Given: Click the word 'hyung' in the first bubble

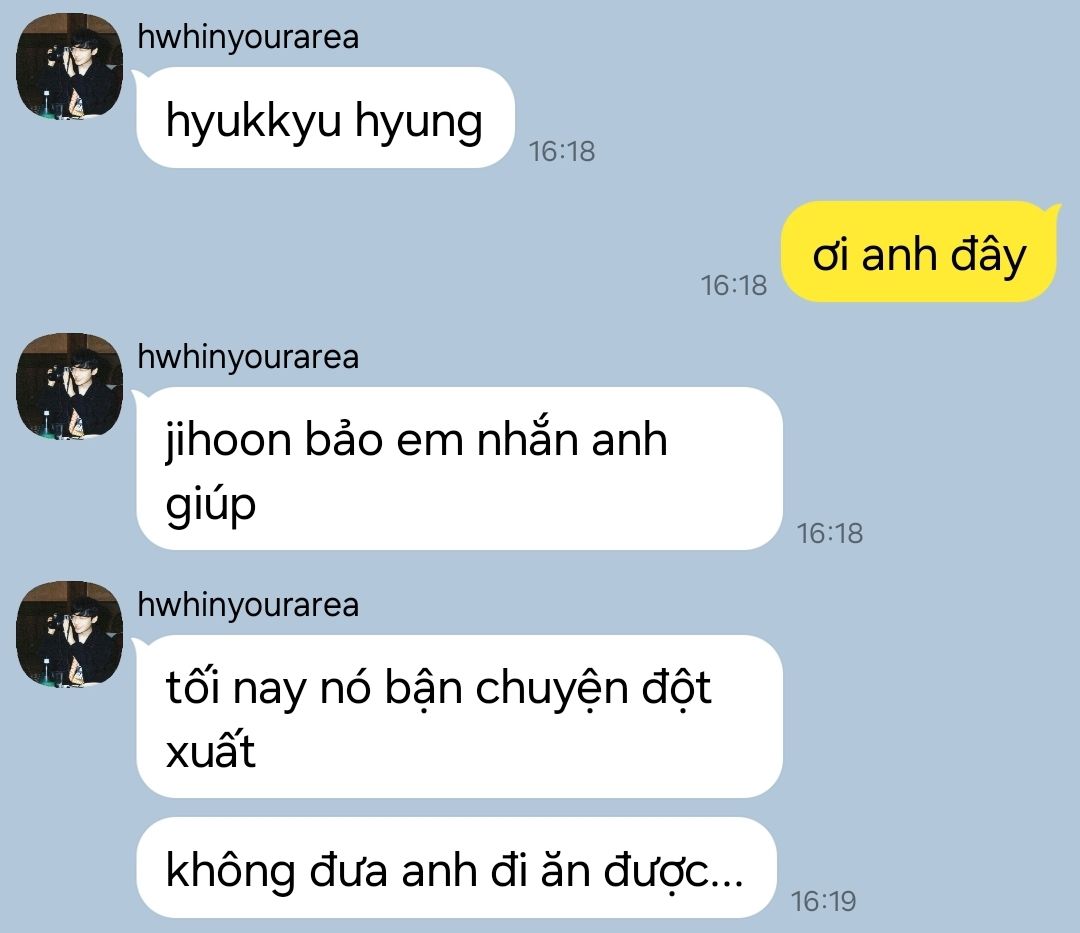Looking at the screenshot, I should (x=419, y=123).
